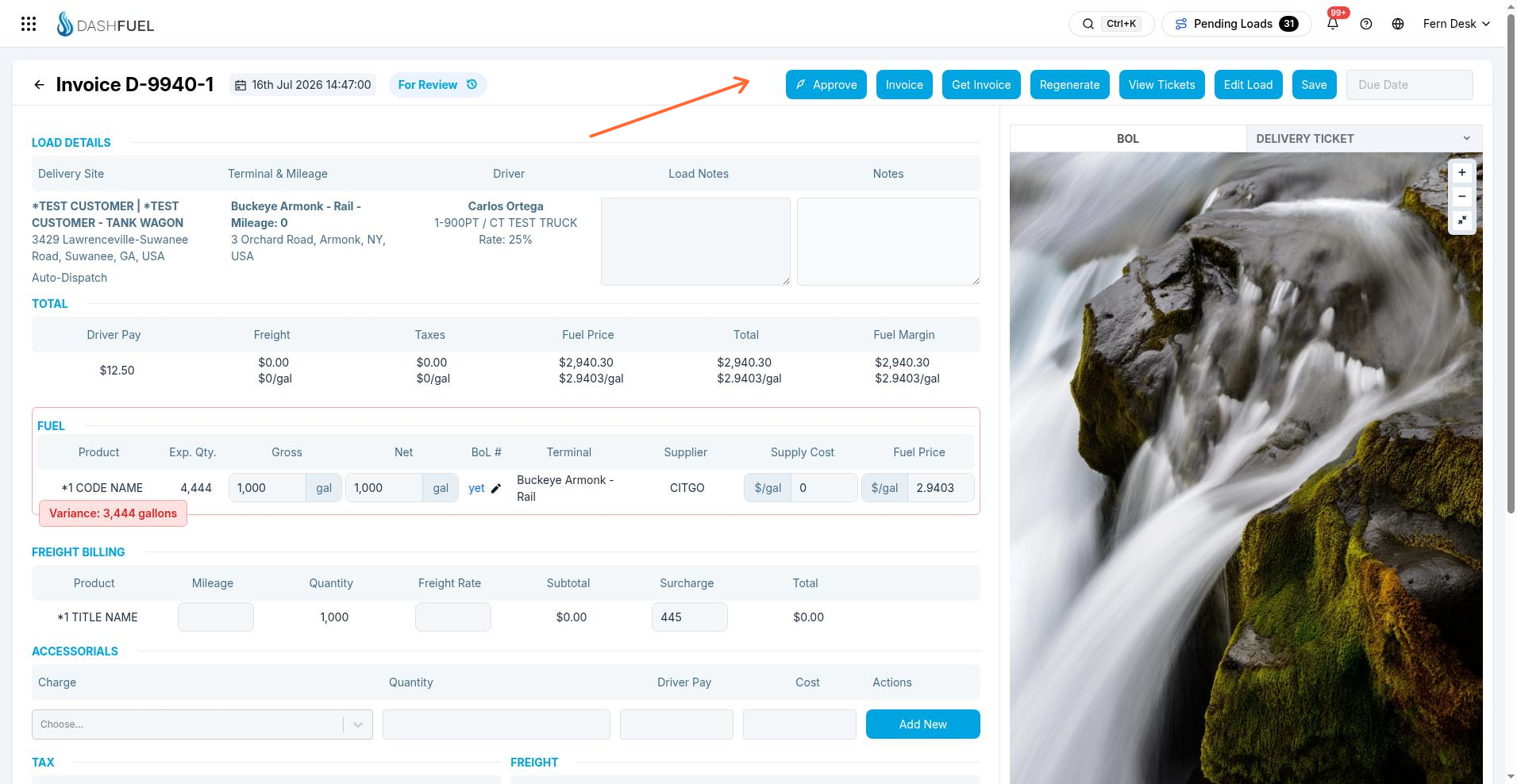This screenshot has width=1517, height=784.
Task: Click the freight Mileage input
Action: (x=216, y=617)
